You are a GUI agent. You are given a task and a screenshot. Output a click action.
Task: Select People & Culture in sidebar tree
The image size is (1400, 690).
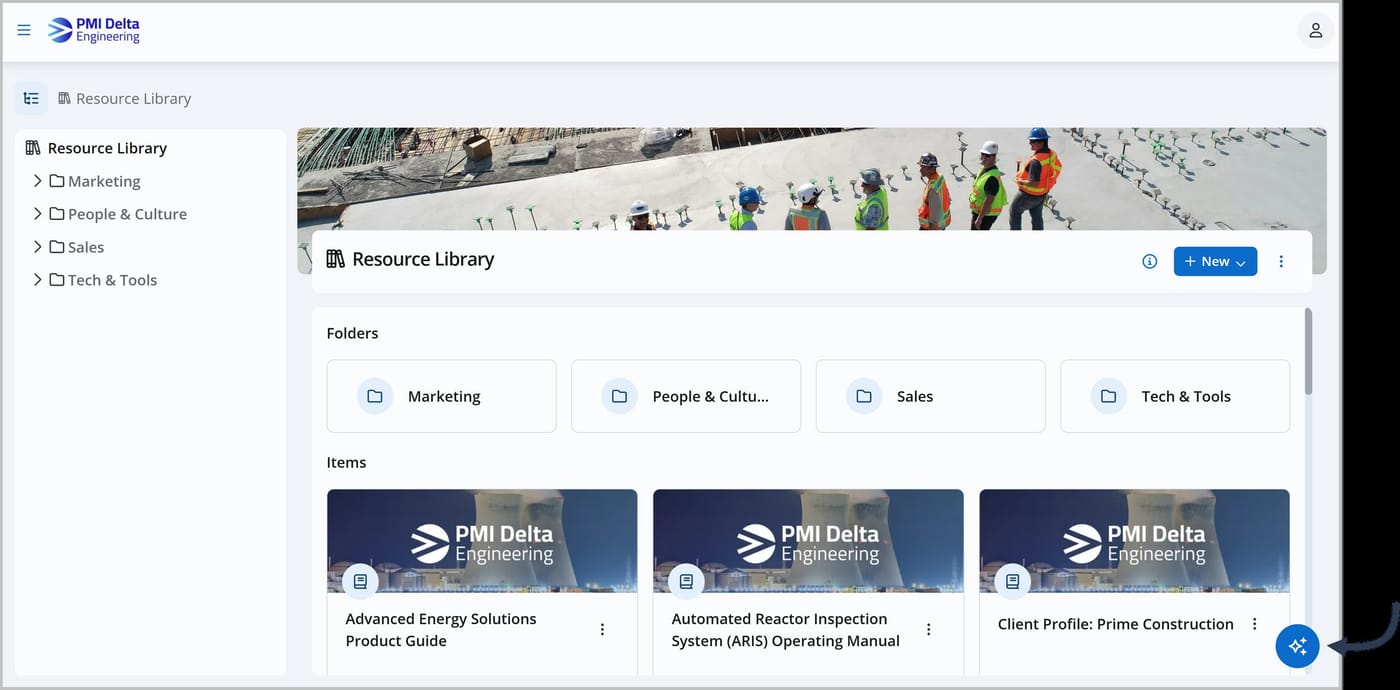pyautogui.click(x=118, y=214)
